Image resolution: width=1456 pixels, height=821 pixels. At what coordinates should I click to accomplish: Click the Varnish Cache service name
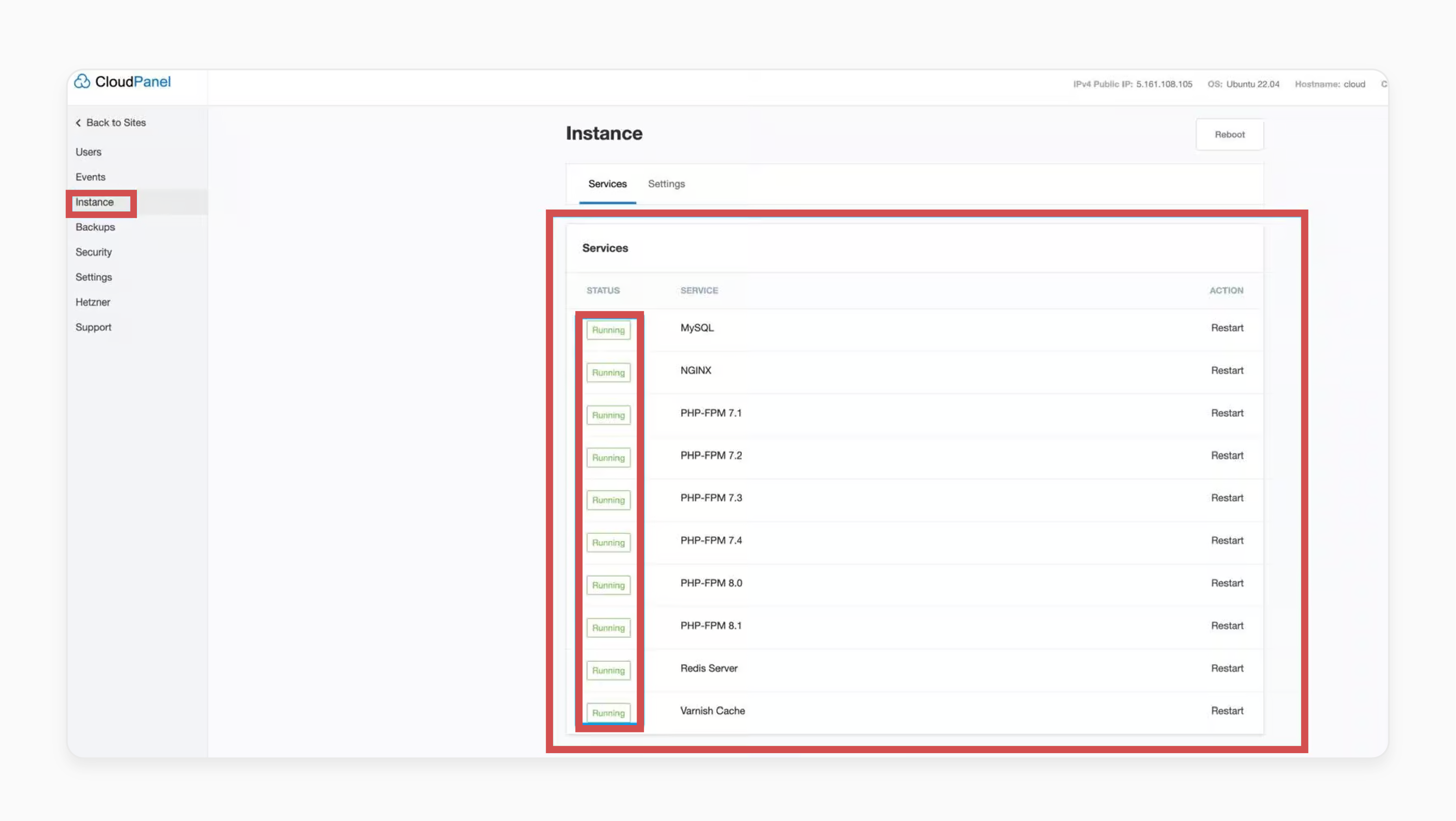tap(712, 711)
